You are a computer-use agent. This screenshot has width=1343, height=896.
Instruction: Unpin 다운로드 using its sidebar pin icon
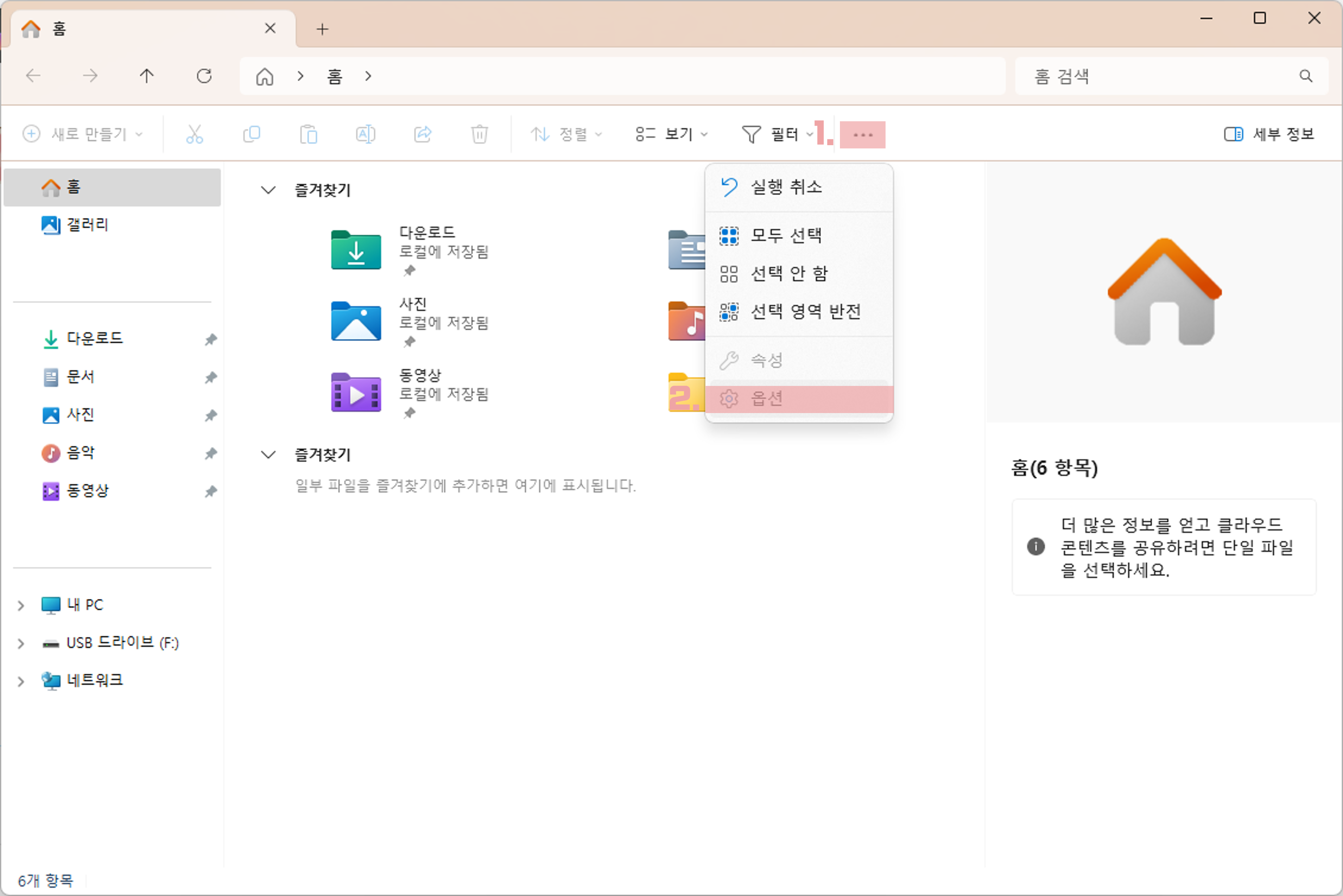(210, 340)
